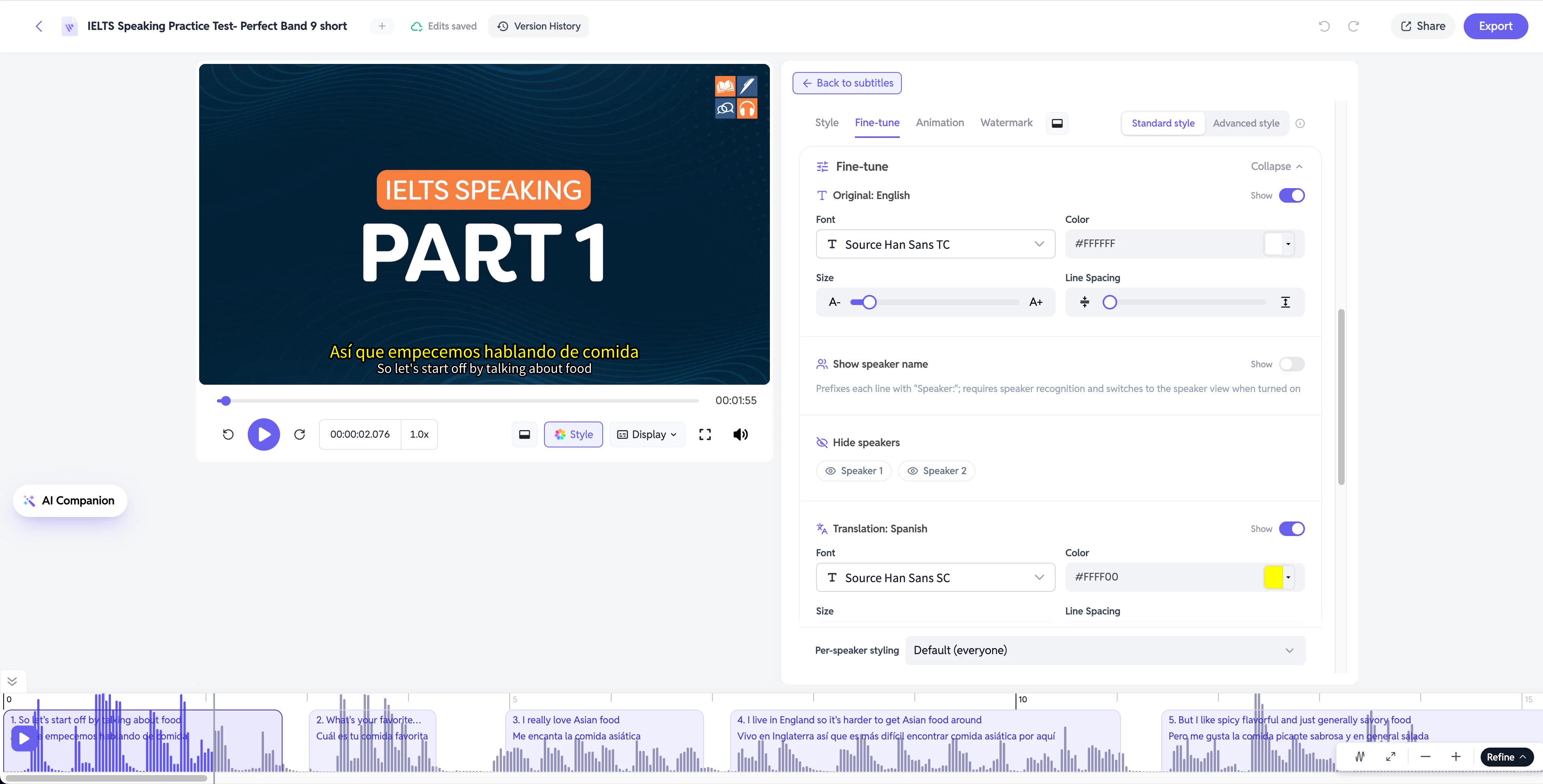Toggle Show for Translation: Spanish subtitles
Image resolution: width=1543 pixels, height=784 pixels.
(x=1292, y=529)
